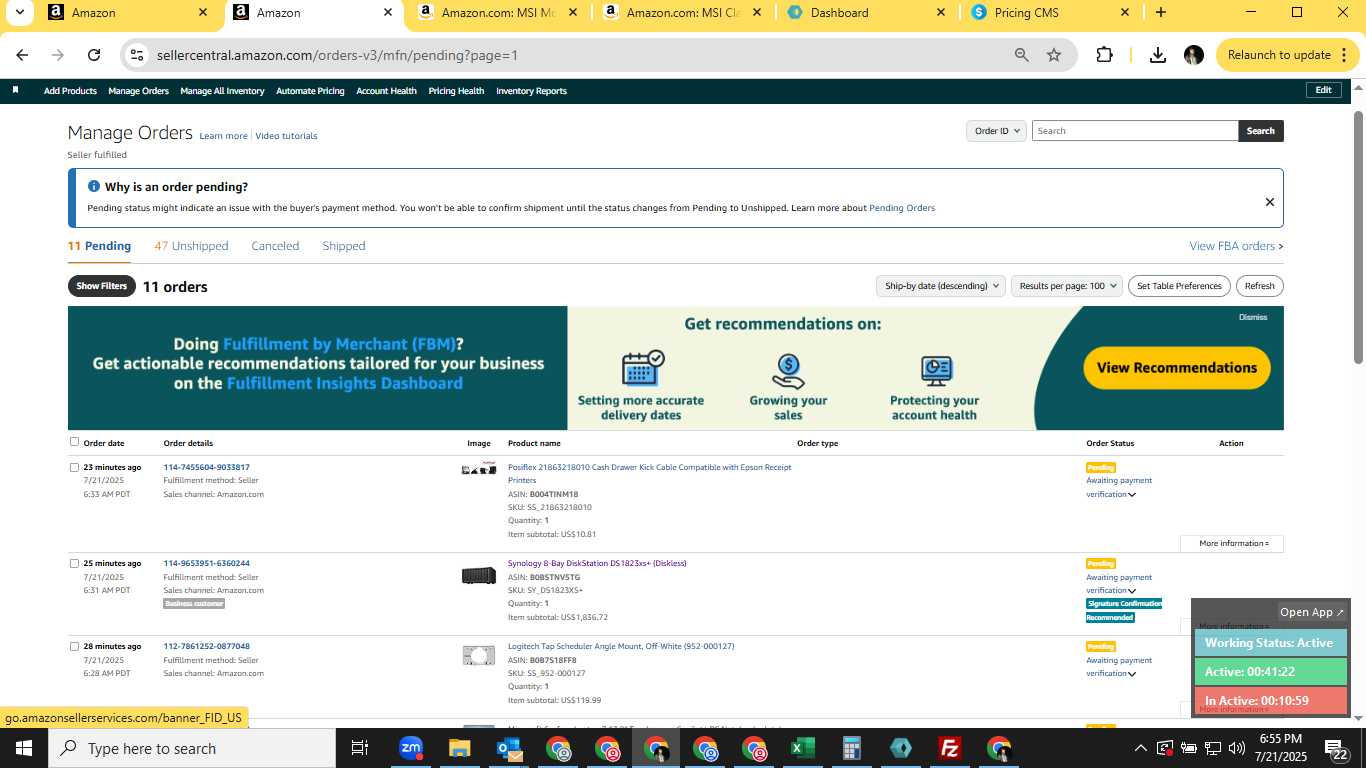
Task: Open the Chrome profile avatar
Action: 1193,55
